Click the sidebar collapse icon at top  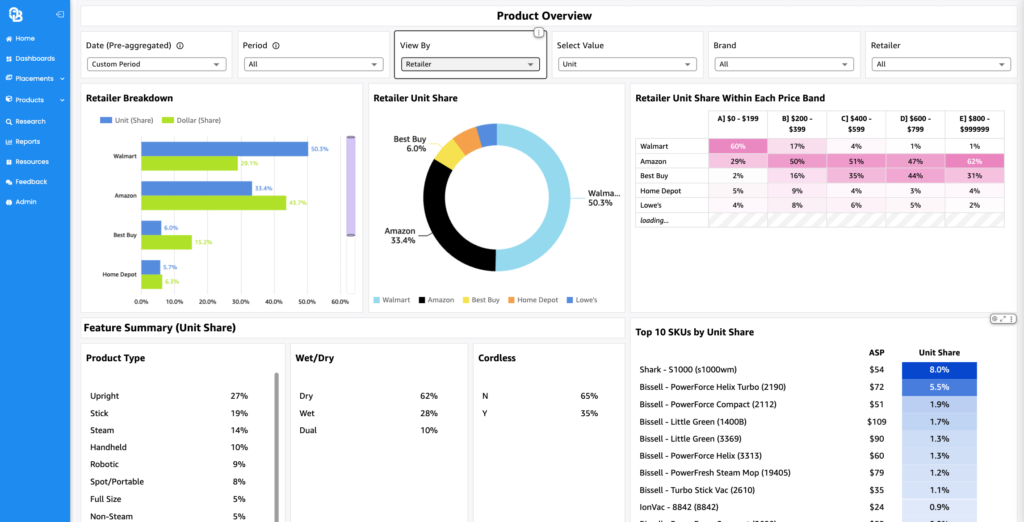pos(60,14)
